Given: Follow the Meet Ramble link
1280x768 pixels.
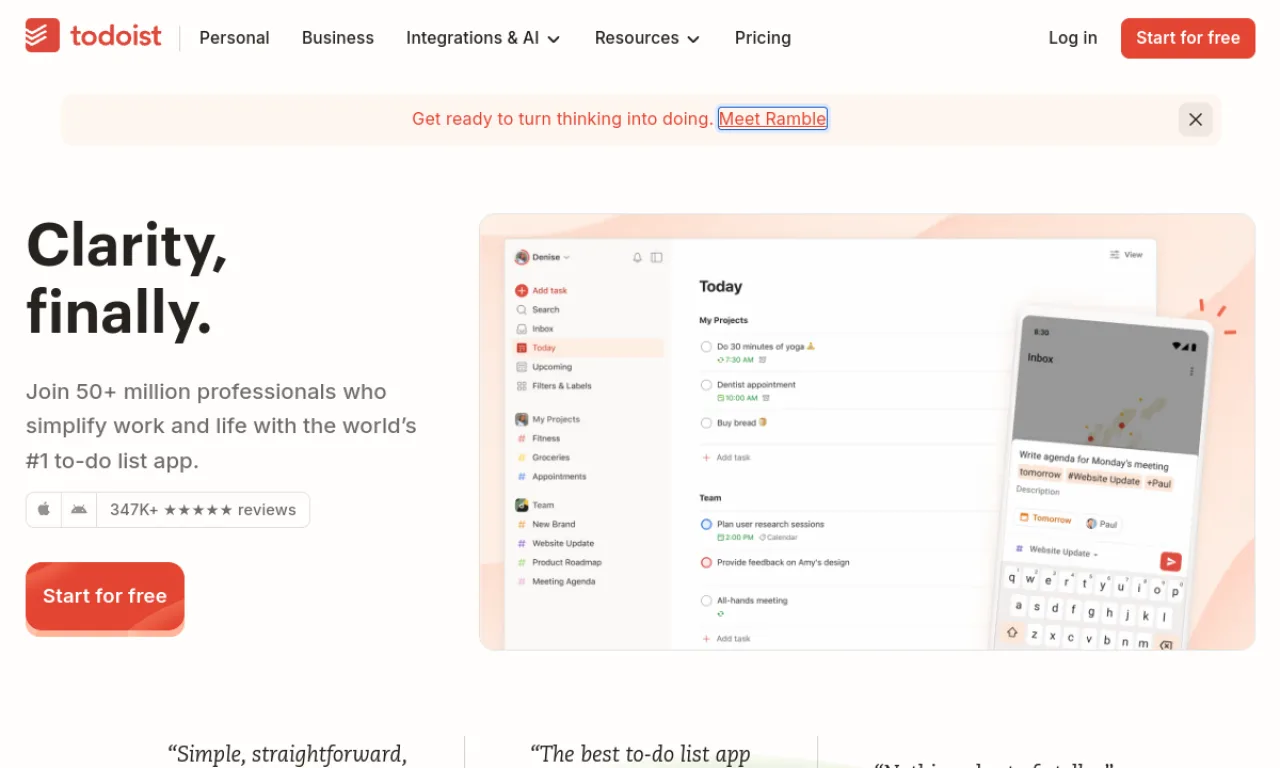Looking at the screenshot, I should point(773,119).
